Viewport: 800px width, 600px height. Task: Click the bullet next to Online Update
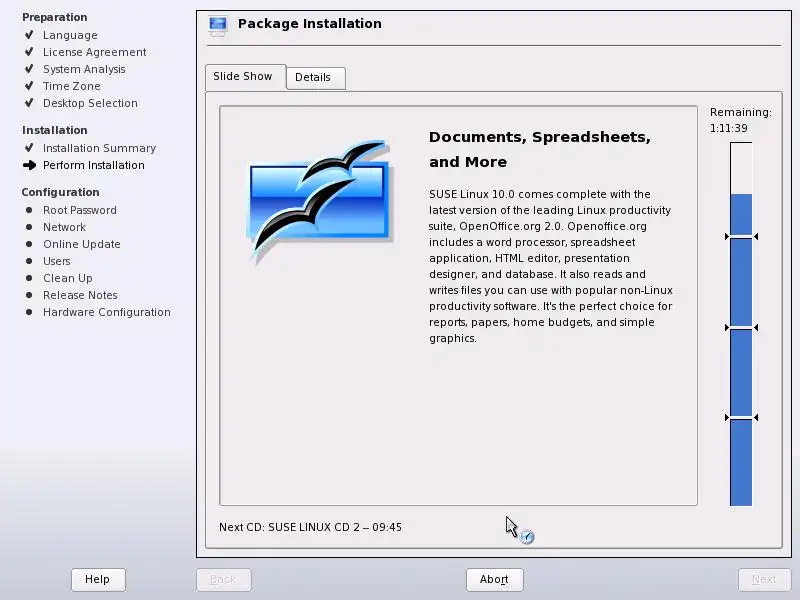[x=29, y=244]
